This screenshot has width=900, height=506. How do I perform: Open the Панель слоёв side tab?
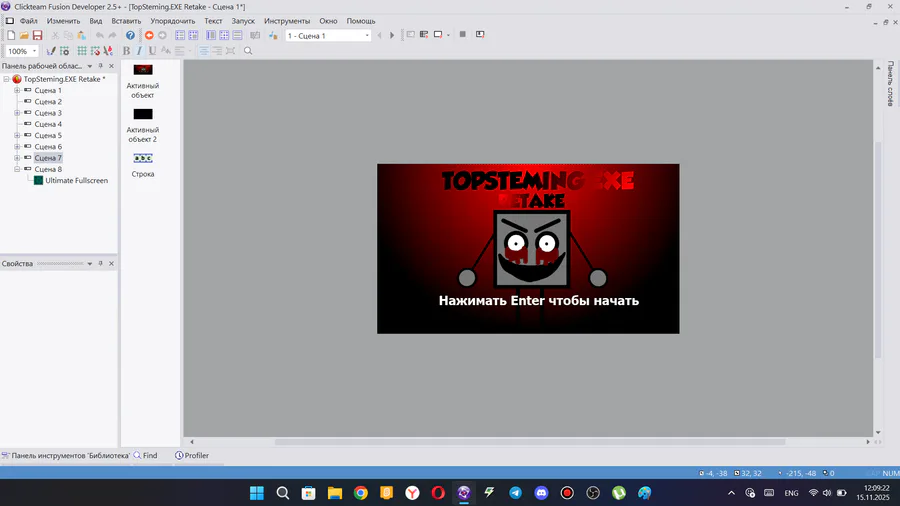click(x=890, y=84)
